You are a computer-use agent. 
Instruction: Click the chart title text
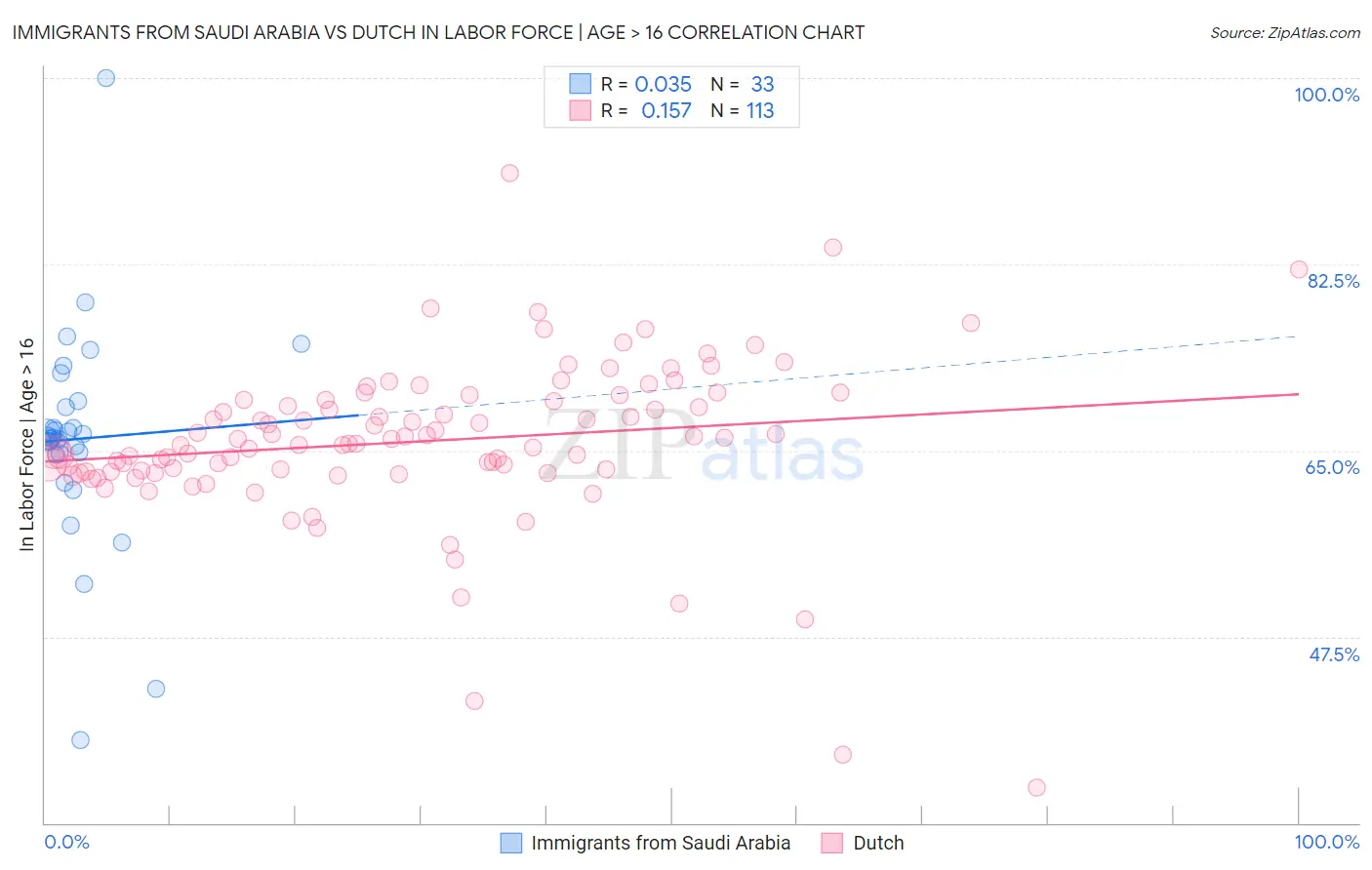438,32
